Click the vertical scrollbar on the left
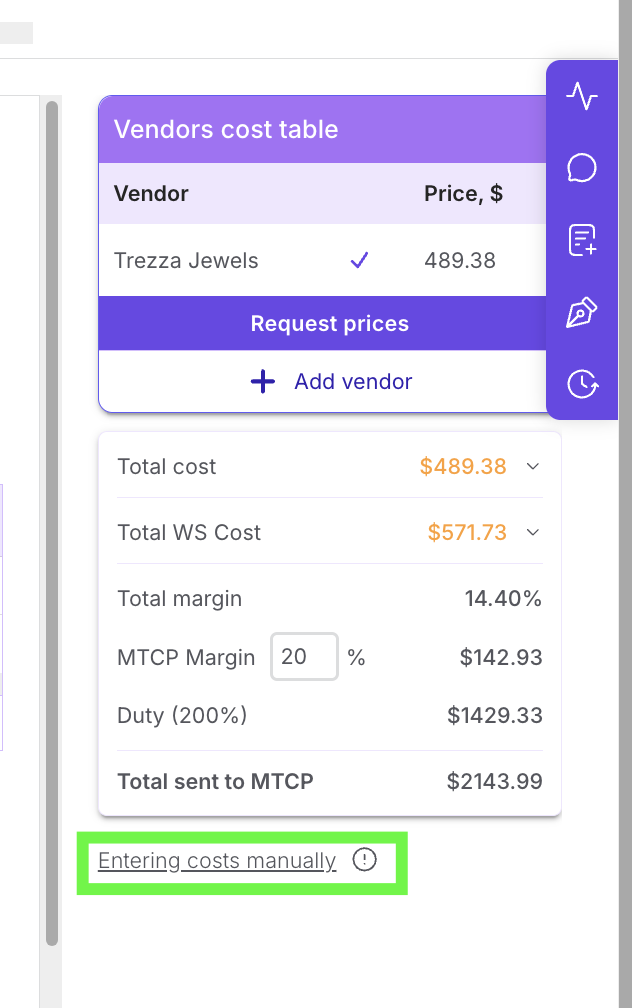Screen dimensions: 632x1008 [52, 520]
